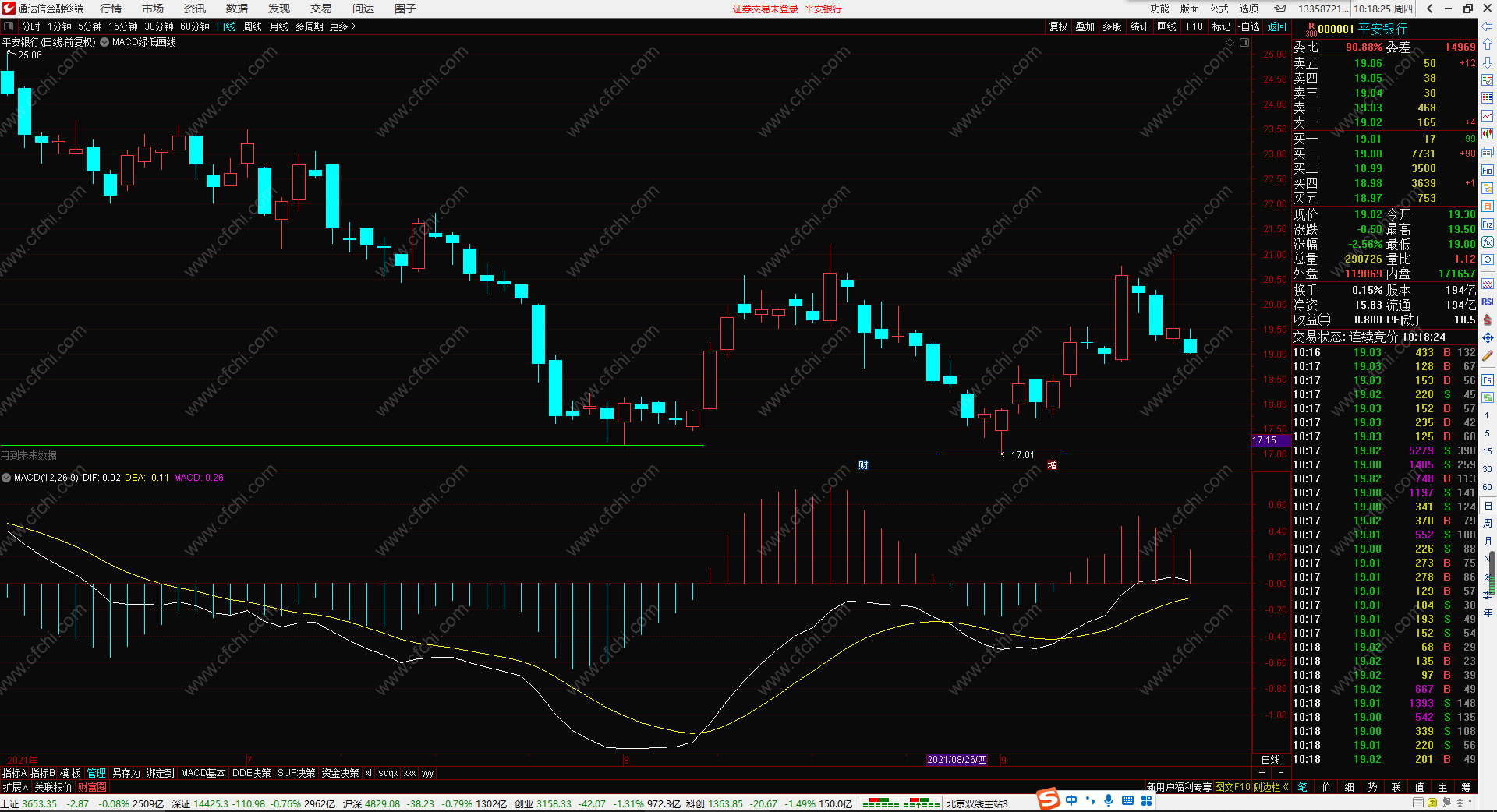Image resolution: width=1497 pixels, height=812 pixels.
Task: Open the 市场 menu
Action: coord(153,9)
